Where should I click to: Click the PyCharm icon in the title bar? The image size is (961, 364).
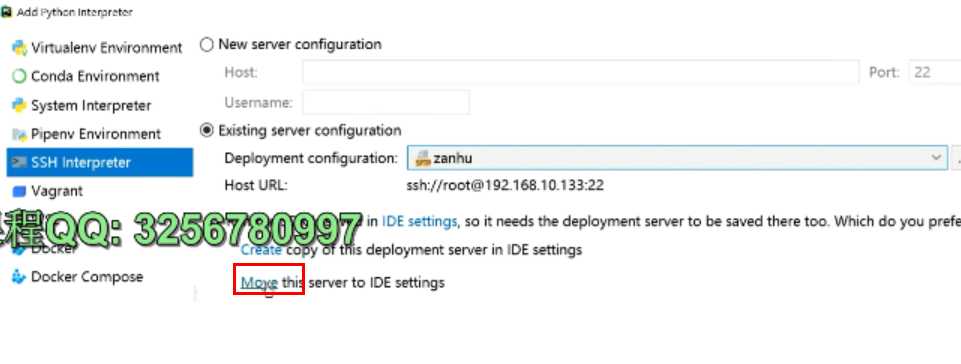7,12
